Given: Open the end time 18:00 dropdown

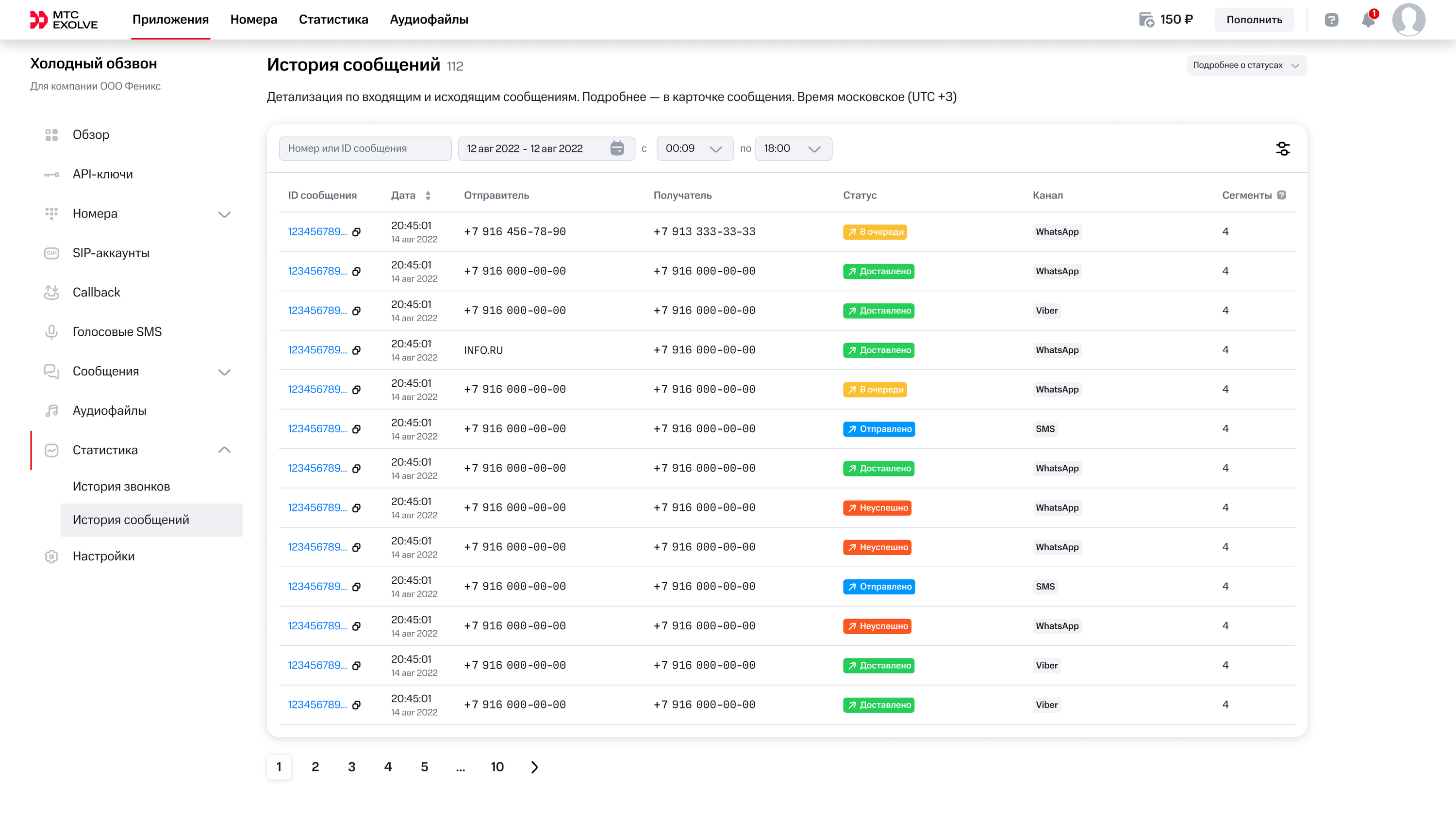Looking at the screenshot, I should (793, 148).
